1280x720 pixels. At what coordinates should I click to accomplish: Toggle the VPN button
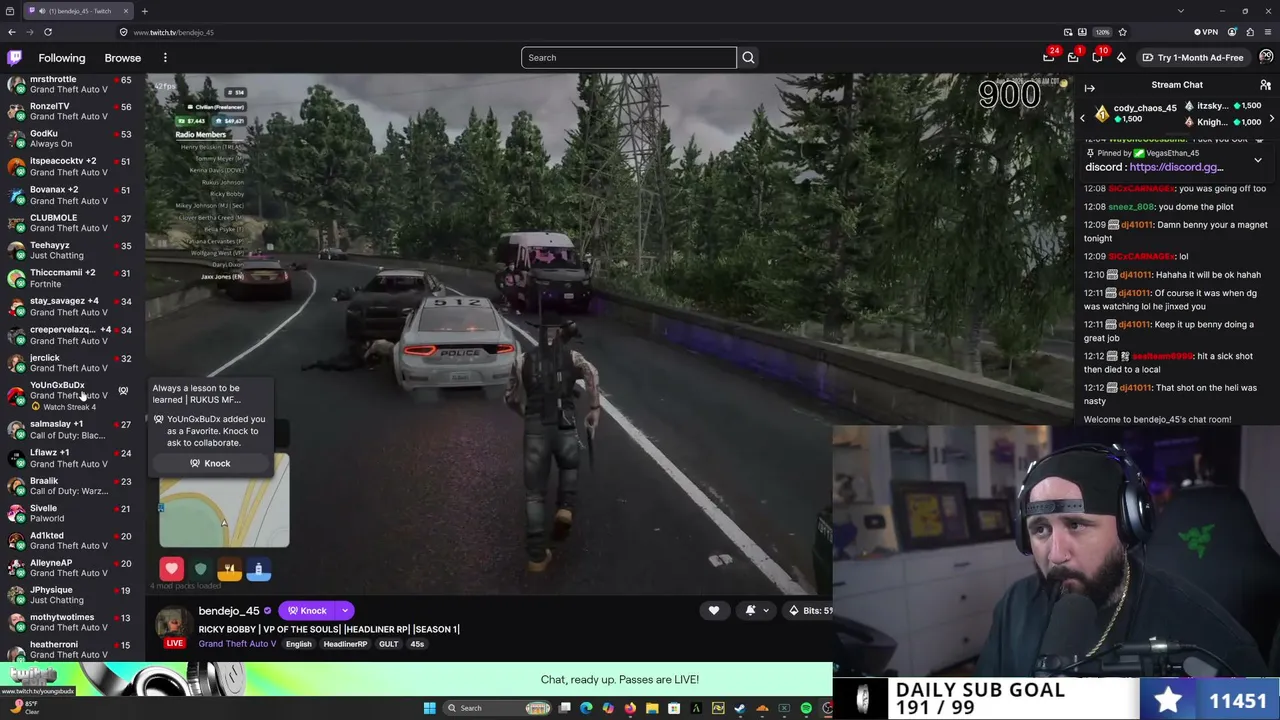pos(1208,32)
